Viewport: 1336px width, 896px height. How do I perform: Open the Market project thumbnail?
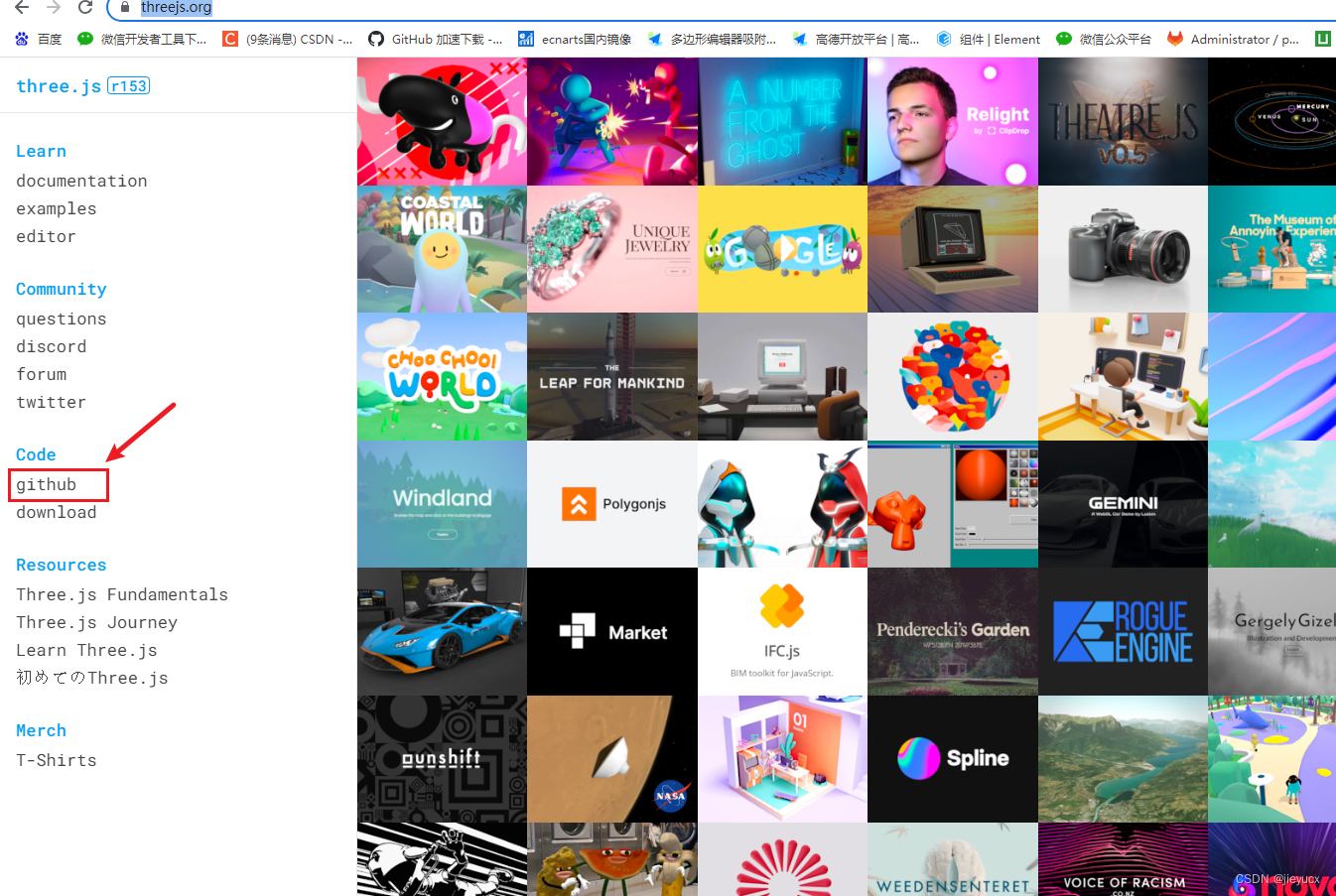coord(612,631)
